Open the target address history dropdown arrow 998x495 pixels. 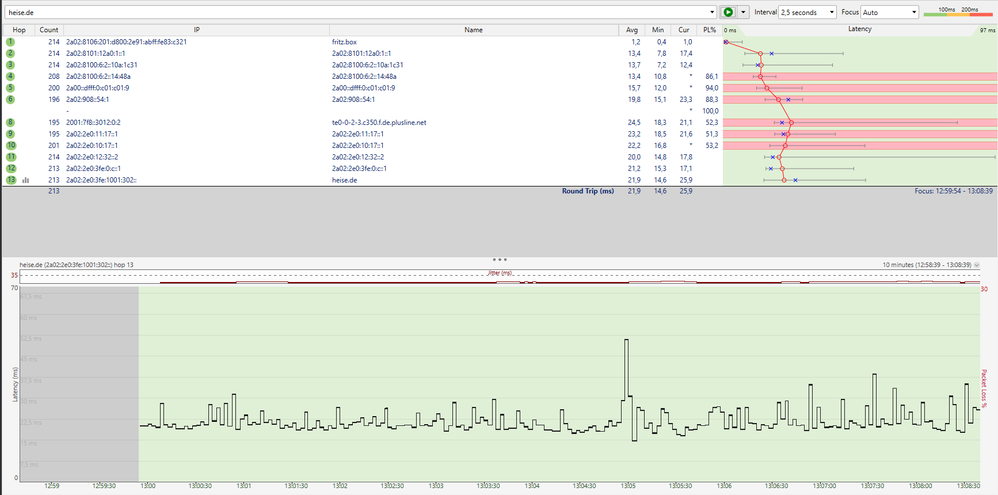713,12
